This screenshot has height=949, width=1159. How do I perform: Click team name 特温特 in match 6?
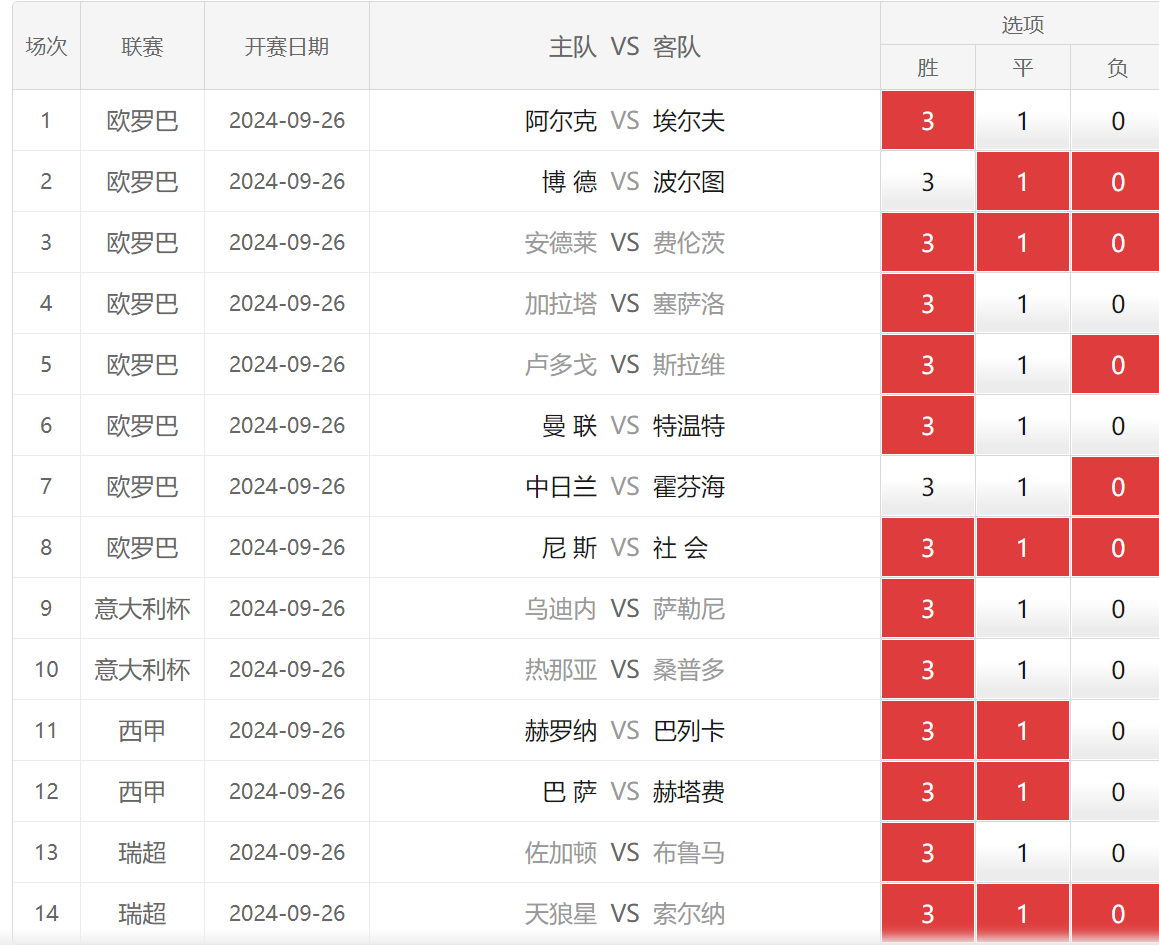(689, 426)
